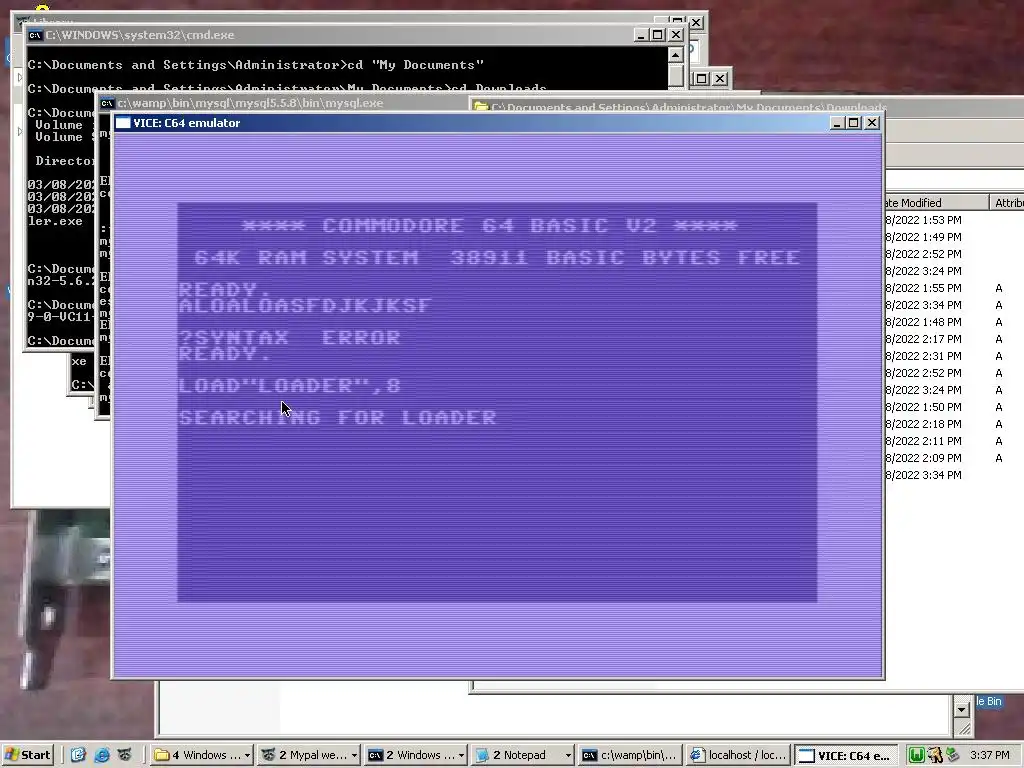Viewport: 1024px width, 768px height.
Task: Select file row dated 8/2022 2:17 PM
Action: 923,339
